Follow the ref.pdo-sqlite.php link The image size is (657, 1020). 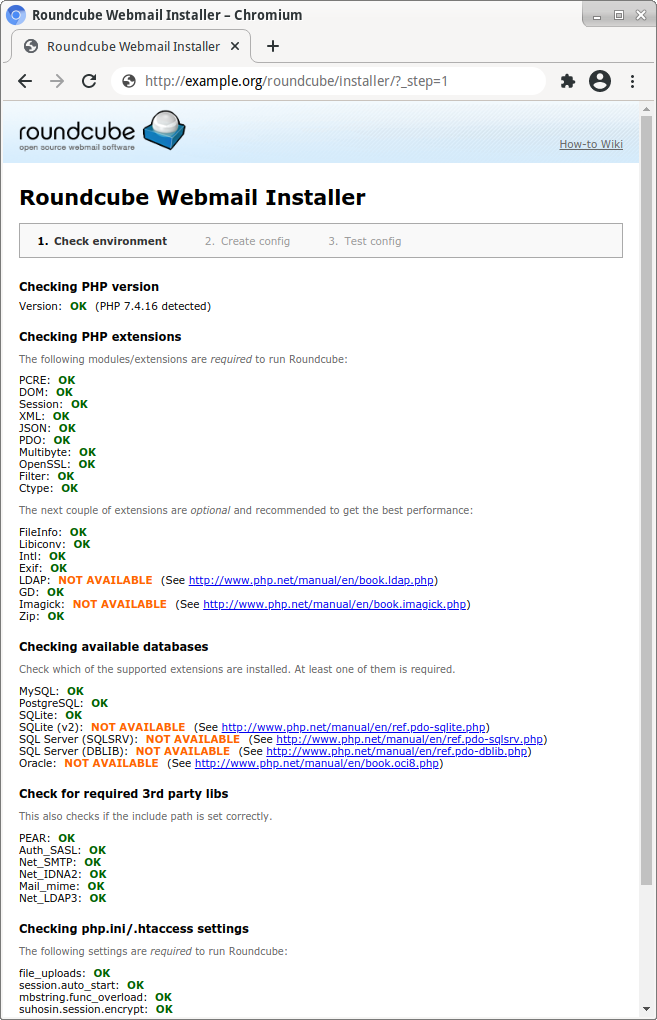(x=354, y=727)
